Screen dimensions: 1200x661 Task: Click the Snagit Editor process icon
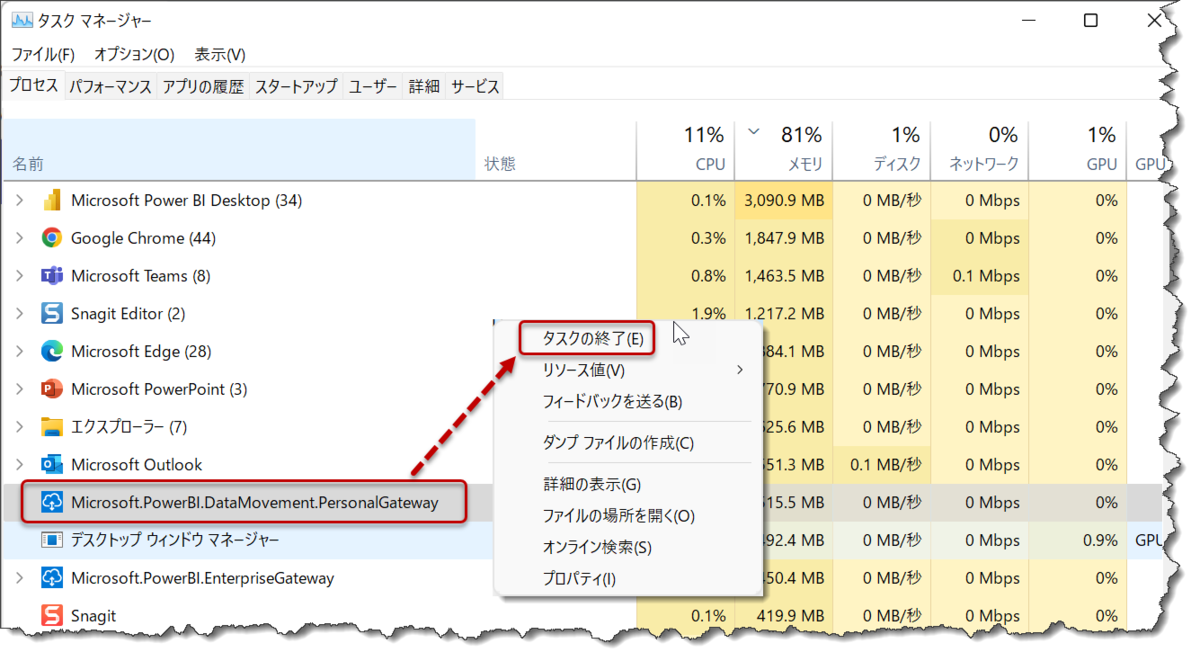52,314
